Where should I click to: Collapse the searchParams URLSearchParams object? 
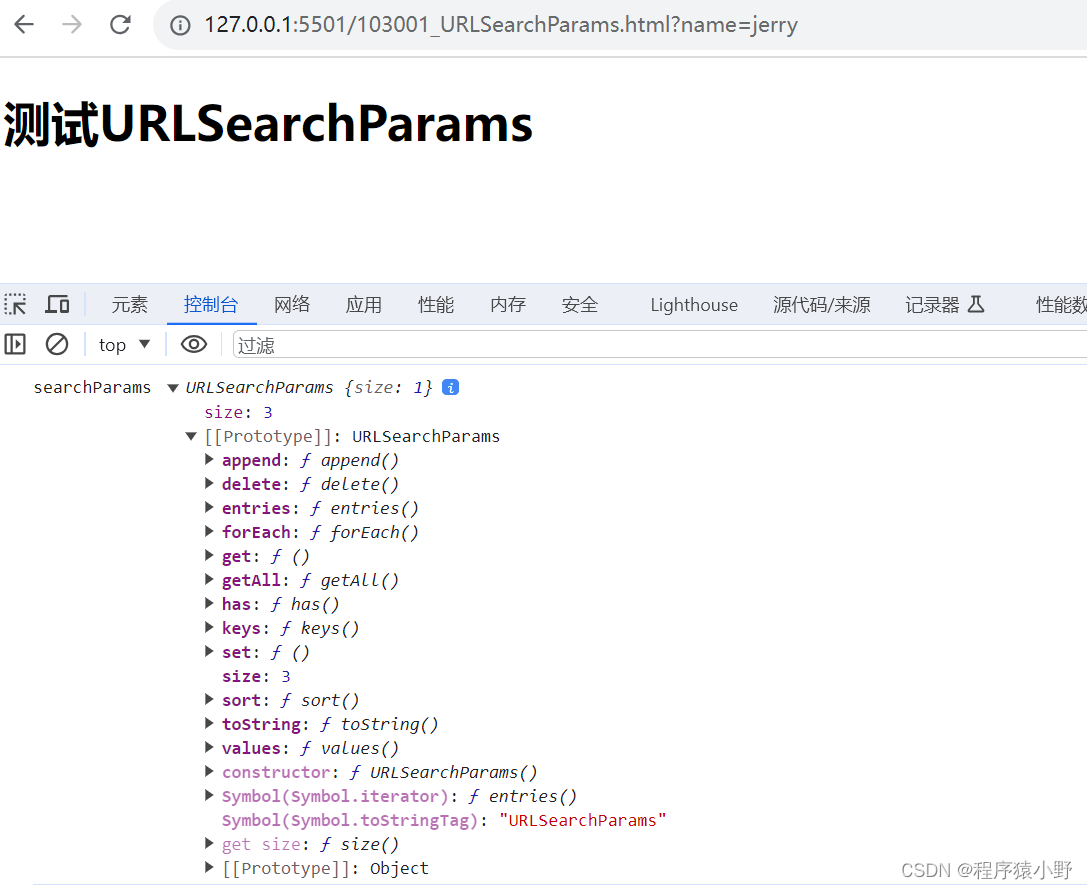pos(173,388)
